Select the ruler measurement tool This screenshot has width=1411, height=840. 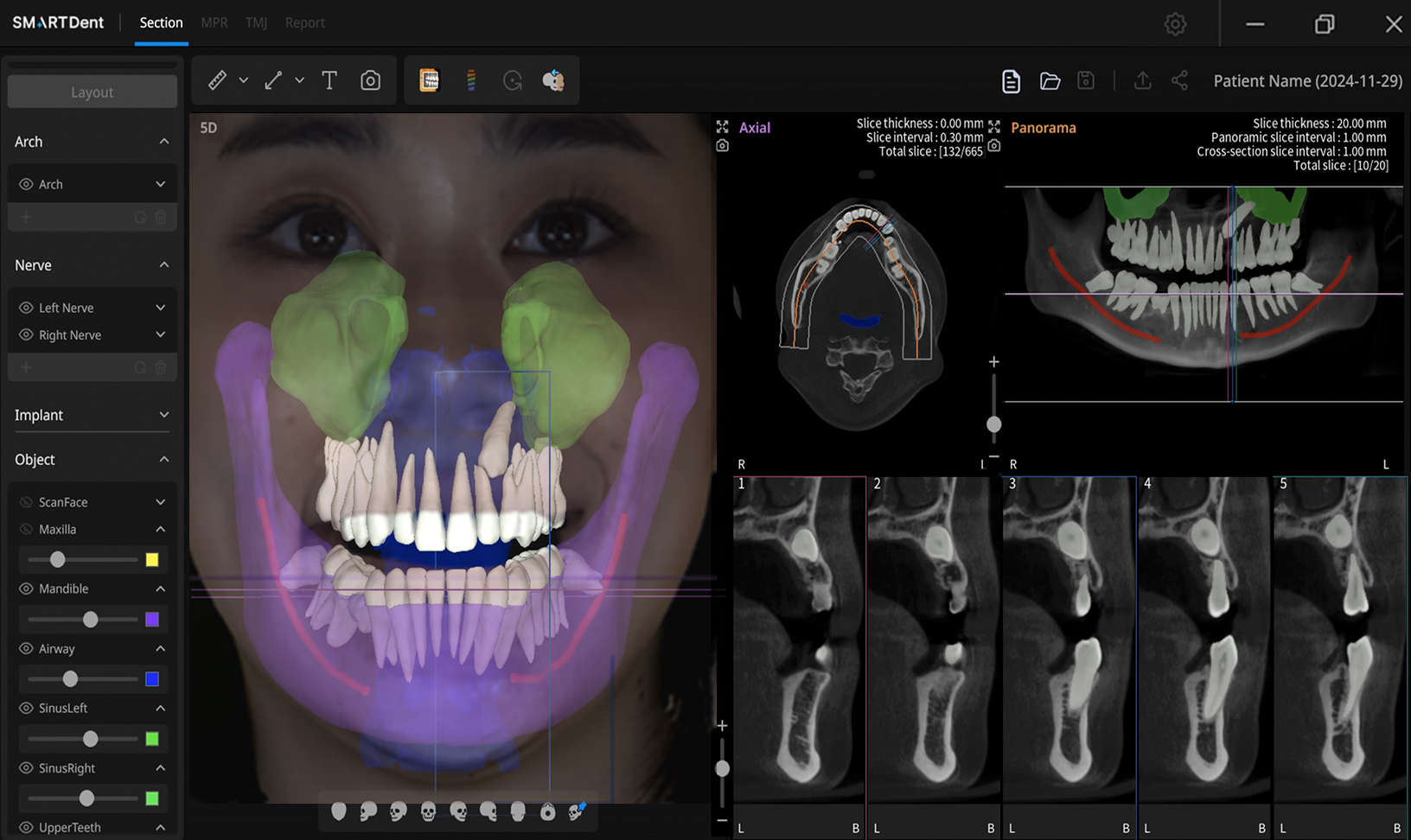click(216, 80)
